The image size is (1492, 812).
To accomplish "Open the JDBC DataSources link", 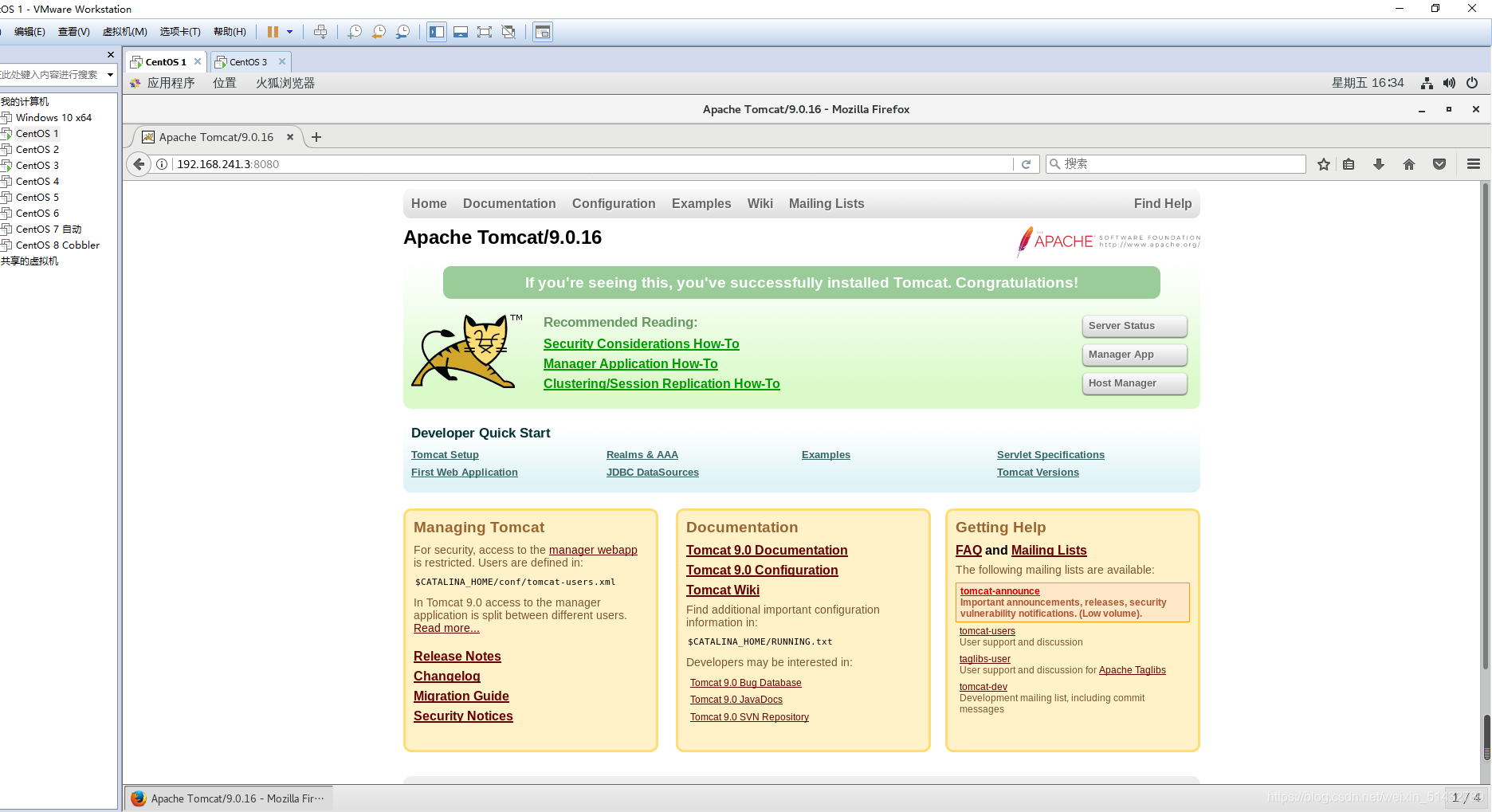I will pos(653,472).
